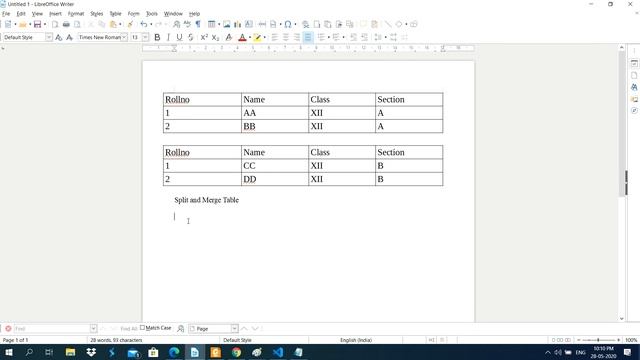The image size is (640, 360).
Task: Toggle Center alignment
Action: 286,37
